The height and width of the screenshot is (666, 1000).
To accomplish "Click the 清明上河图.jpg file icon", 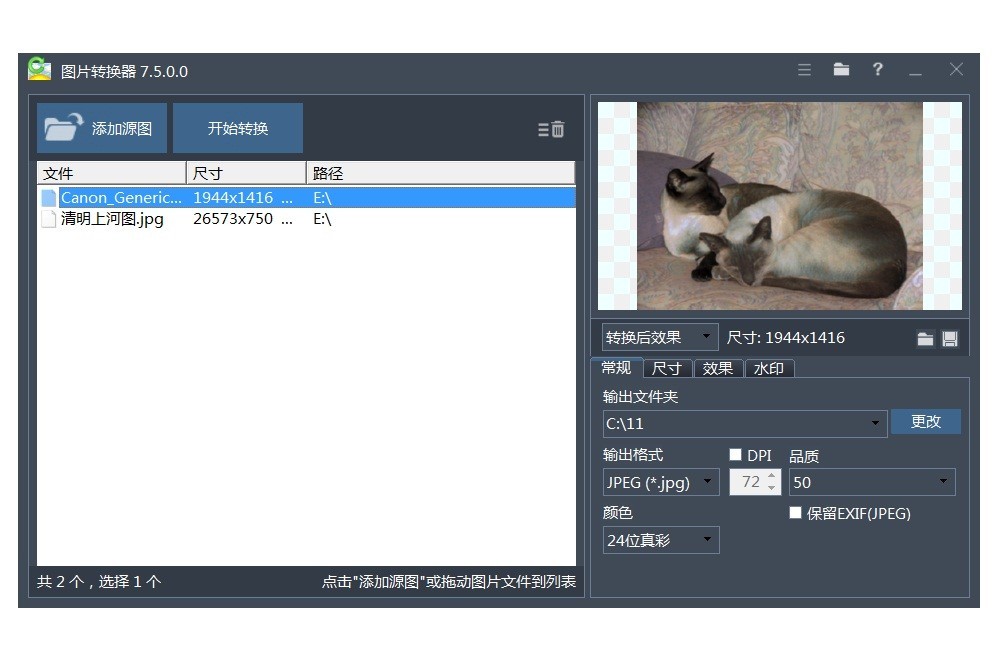I will pyautogui.click(x=48, y=219).
